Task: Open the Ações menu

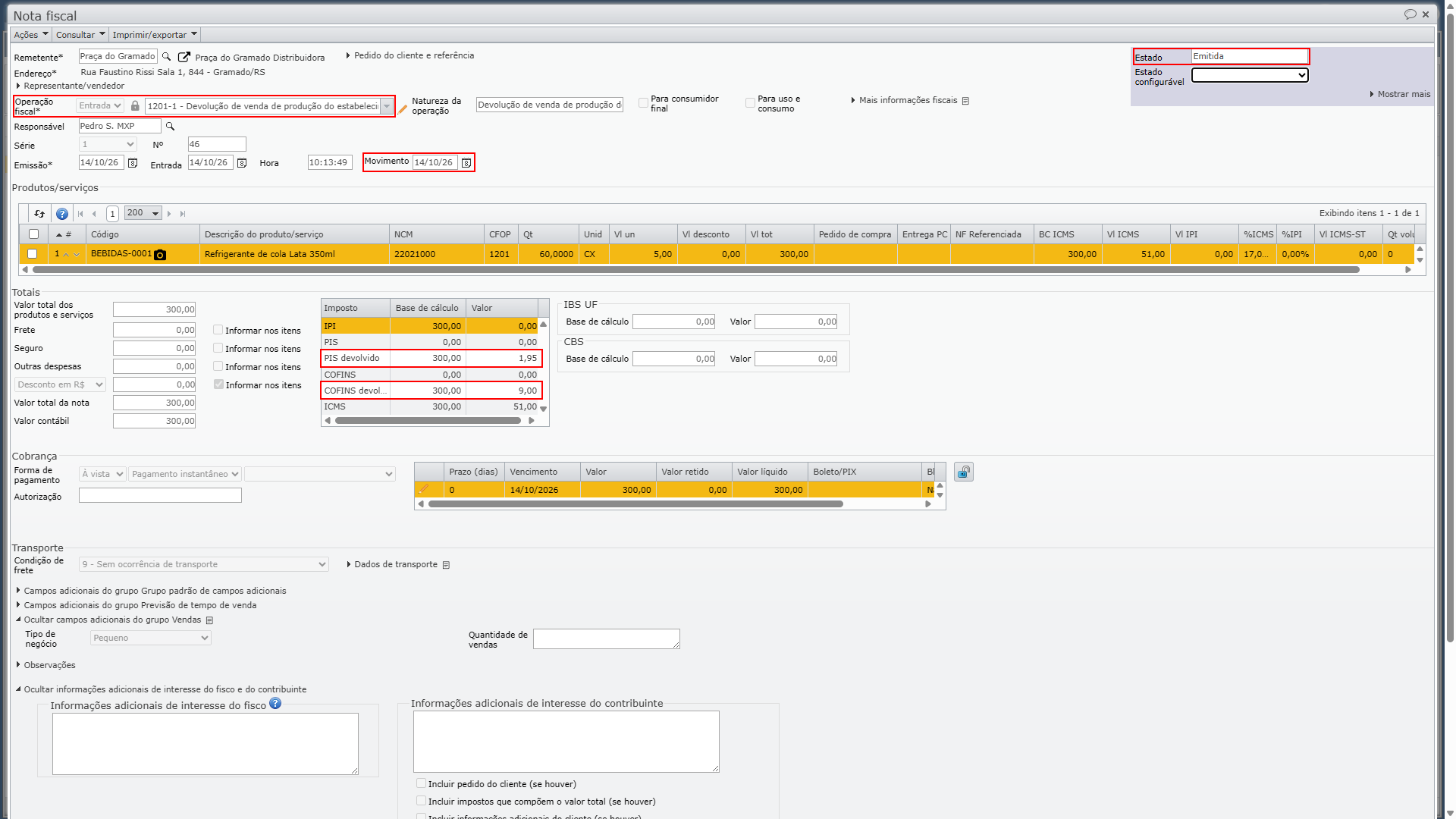Action: point(30,35)
